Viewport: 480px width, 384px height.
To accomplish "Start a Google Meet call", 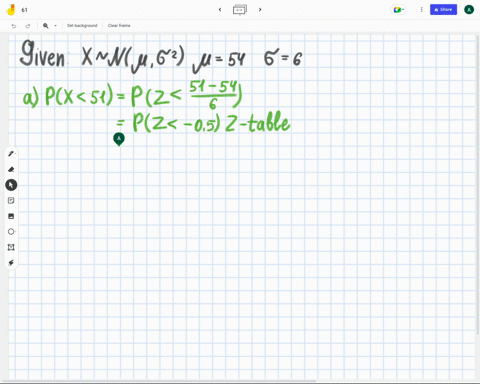I will [x=398, y=10].
